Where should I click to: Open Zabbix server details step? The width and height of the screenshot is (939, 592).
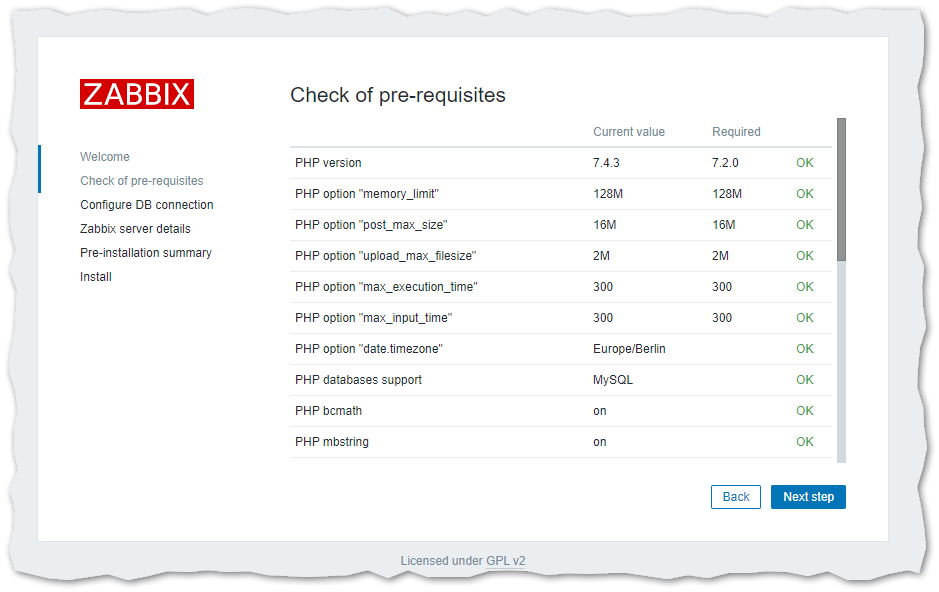click(x=135, y=229)
